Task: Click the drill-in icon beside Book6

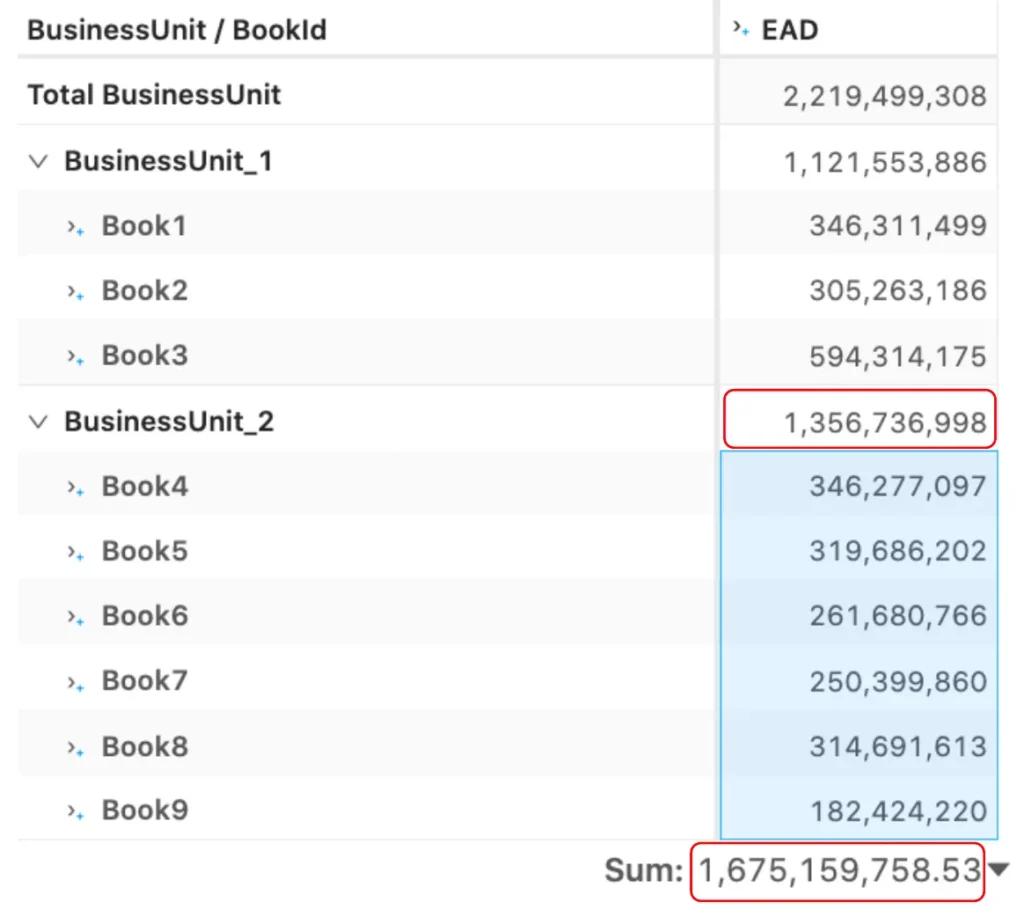Action: pyautogui.click(x=76, y=618)
